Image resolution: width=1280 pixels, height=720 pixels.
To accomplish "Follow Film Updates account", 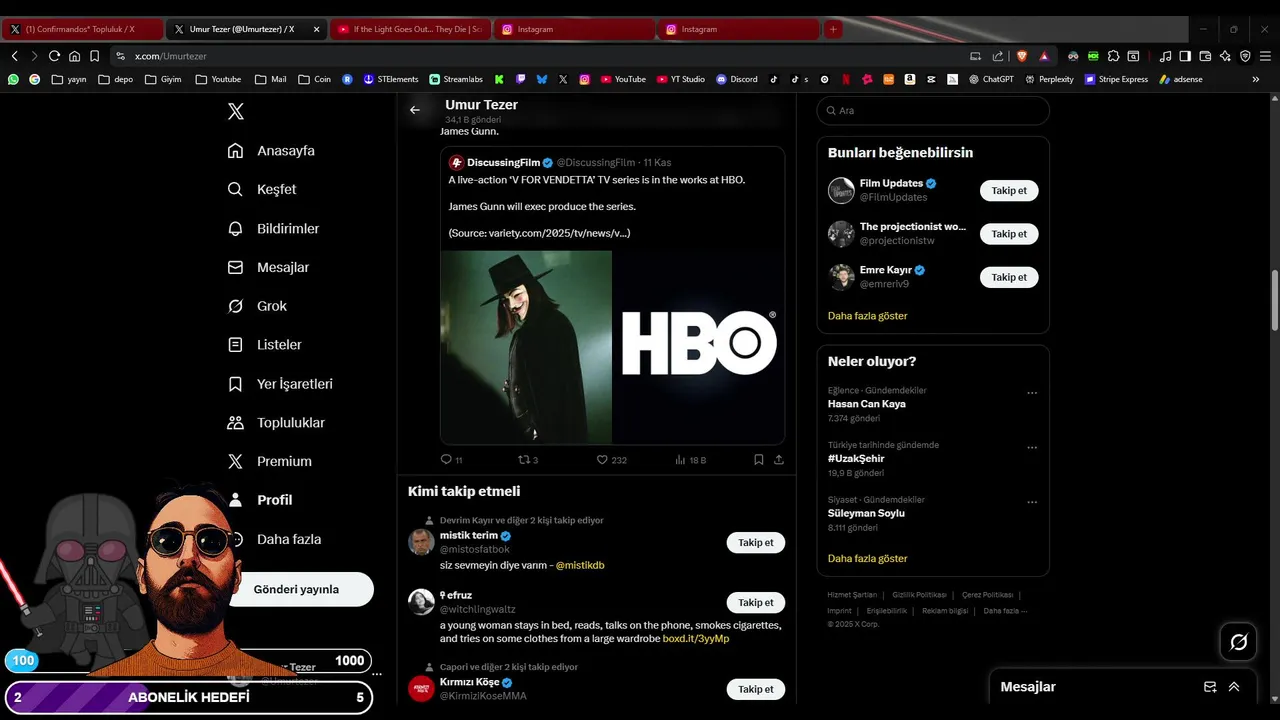I will point(1009,190).
